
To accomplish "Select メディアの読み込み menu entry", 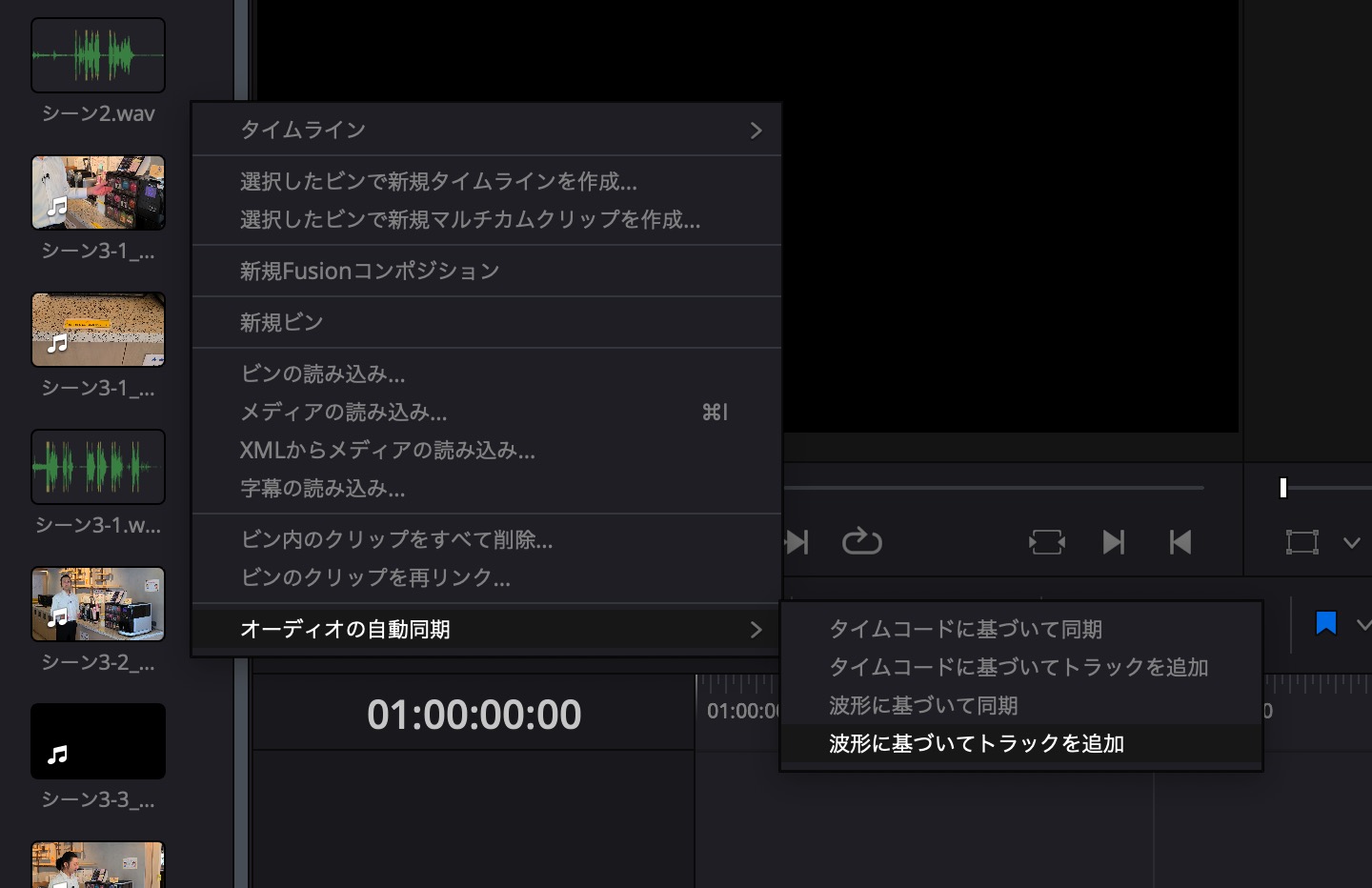I will click(342, 412).
